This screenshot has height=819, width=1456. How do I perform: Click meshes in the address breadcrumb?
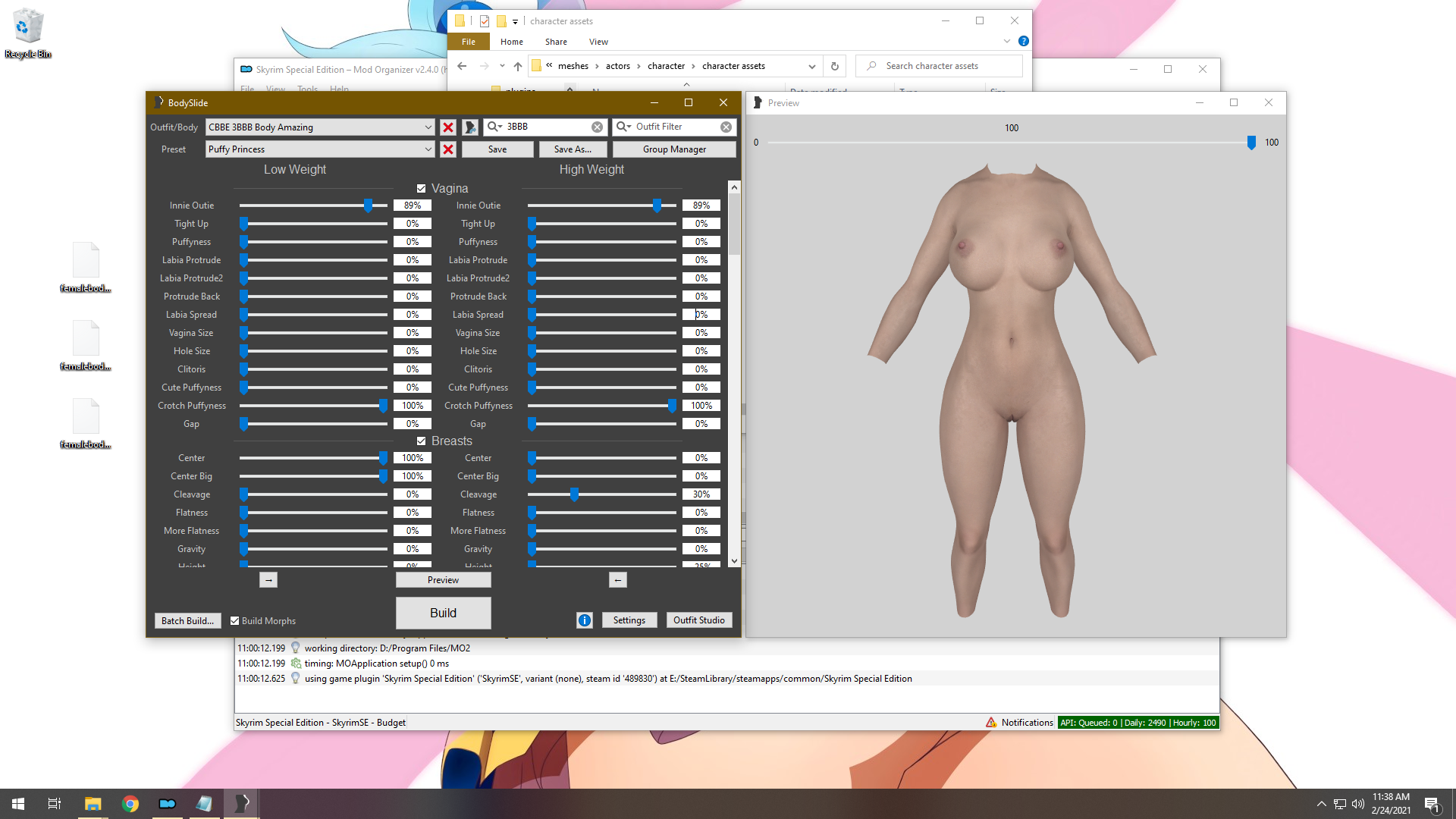[x=573, y=66]
